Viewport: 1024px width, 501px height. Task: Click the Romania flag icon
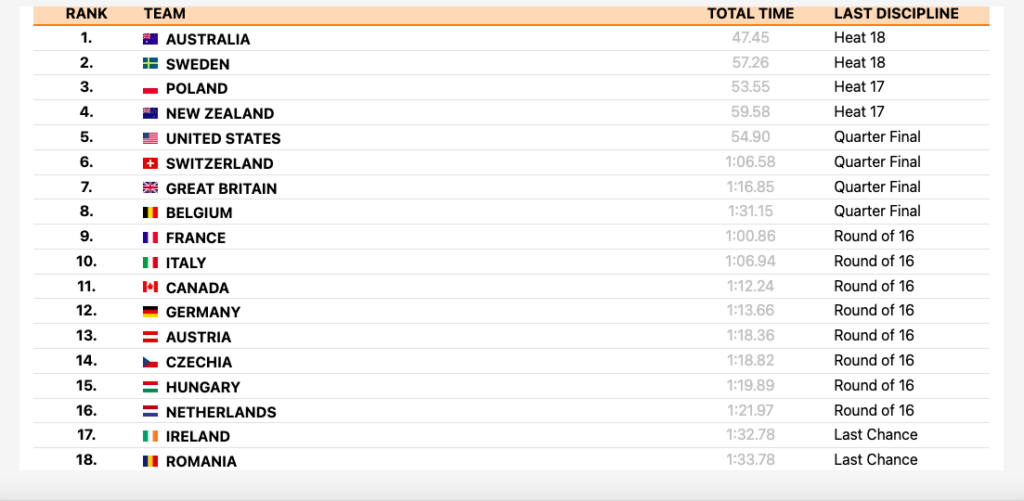151,462
